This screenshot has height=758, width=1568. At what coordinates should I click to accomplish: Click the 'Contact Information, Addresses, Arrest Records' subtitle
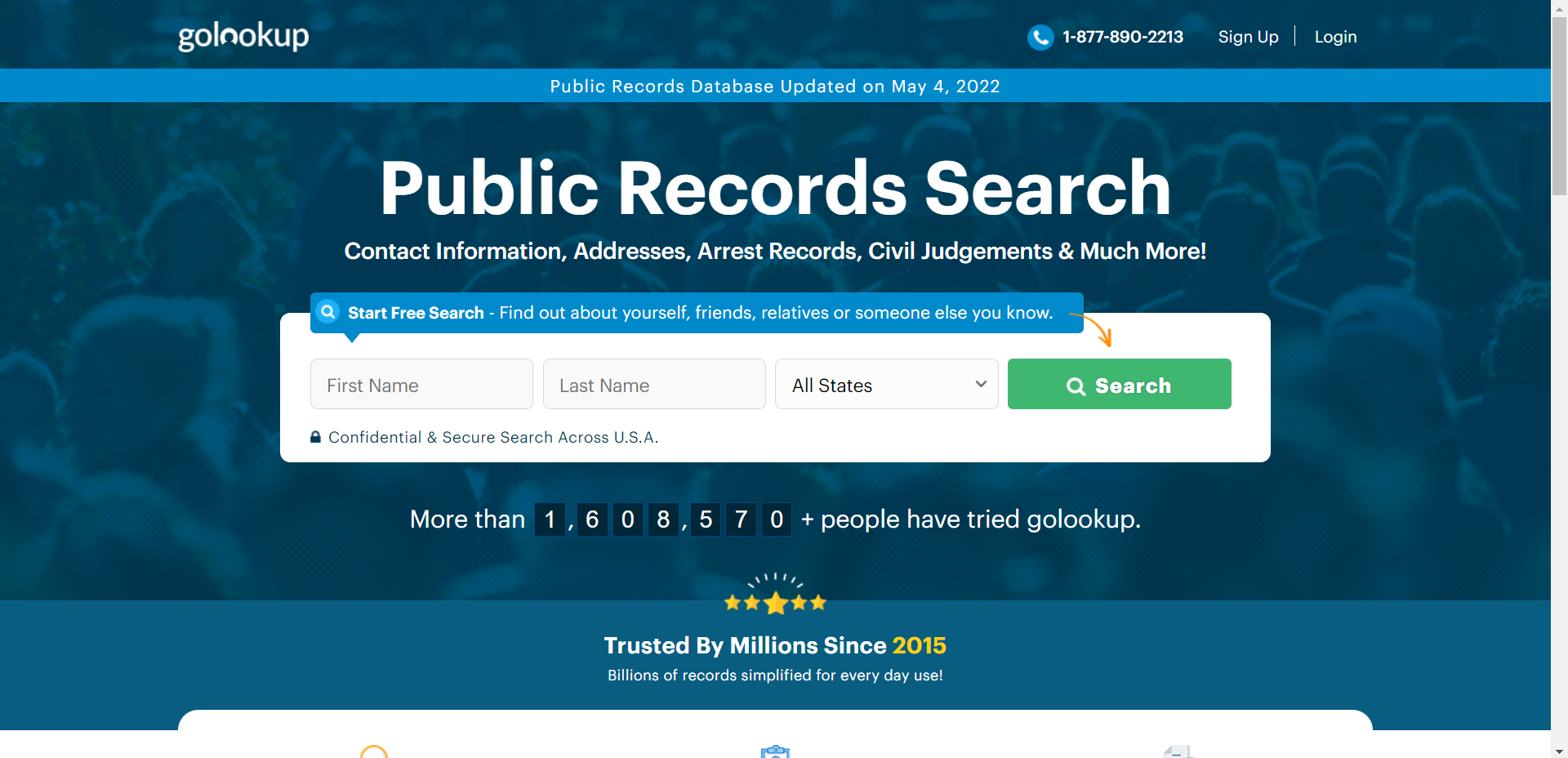click(775, 251)
